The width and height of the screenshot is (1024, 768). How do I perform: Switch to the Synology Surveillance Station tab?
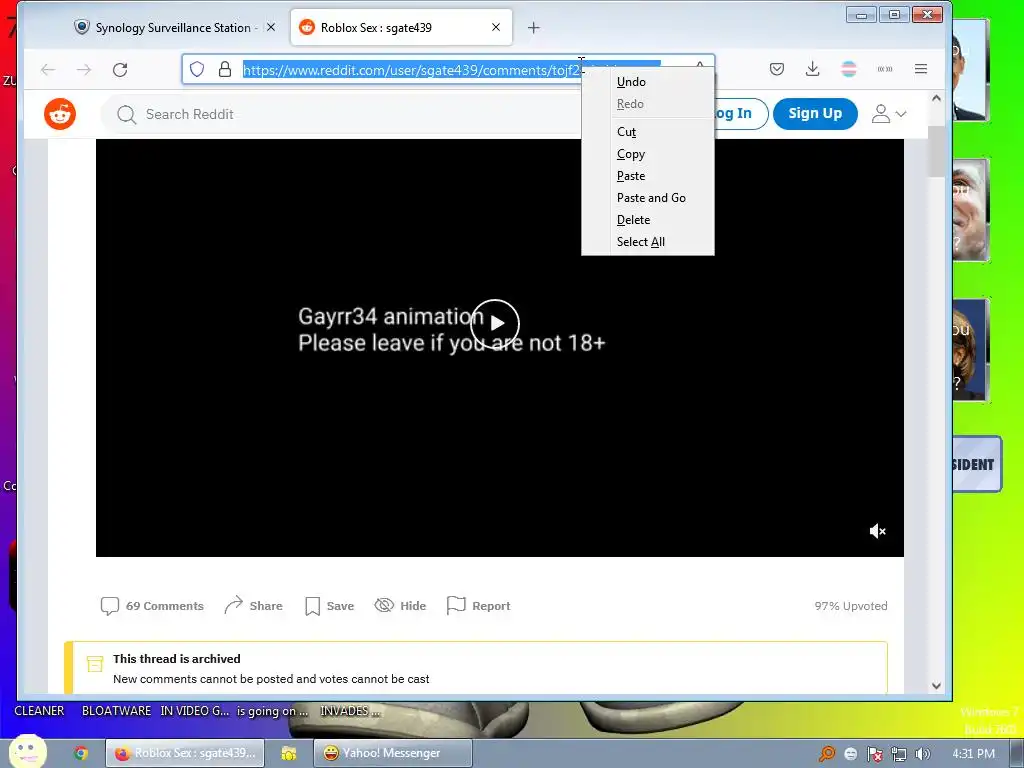click(x=173, y=27)
